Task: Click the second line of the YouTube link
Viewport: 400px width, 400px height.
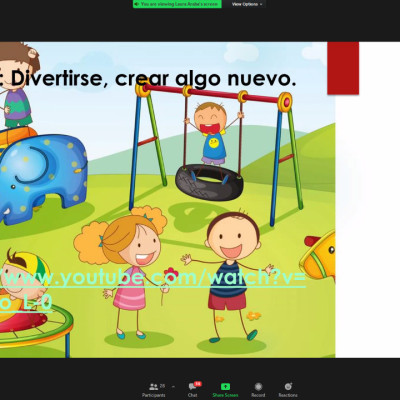Action: [26, 303]
